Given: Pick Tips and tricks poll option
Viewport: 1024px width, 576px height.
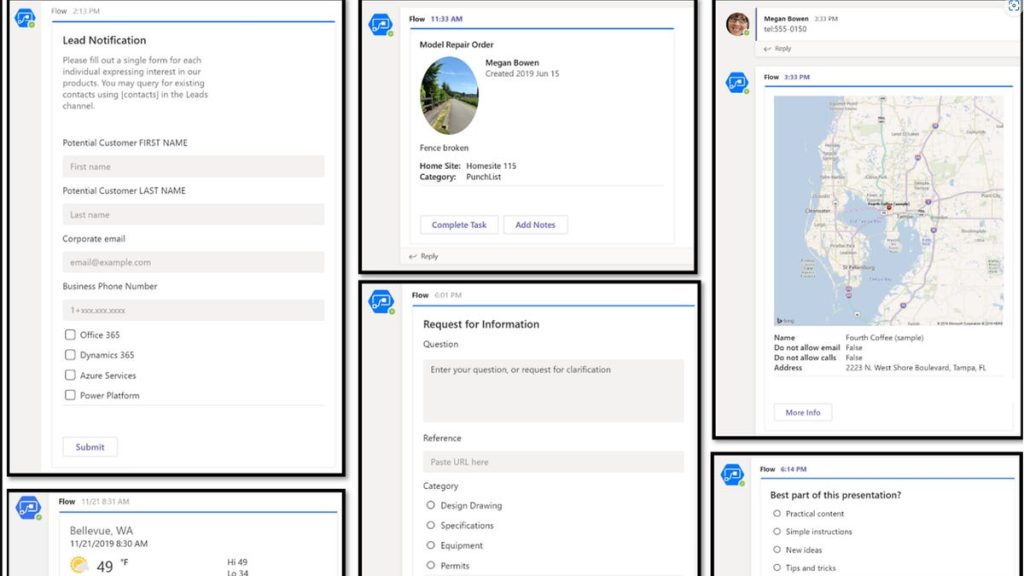Looking at the screenshot, I should click(776, 568).
